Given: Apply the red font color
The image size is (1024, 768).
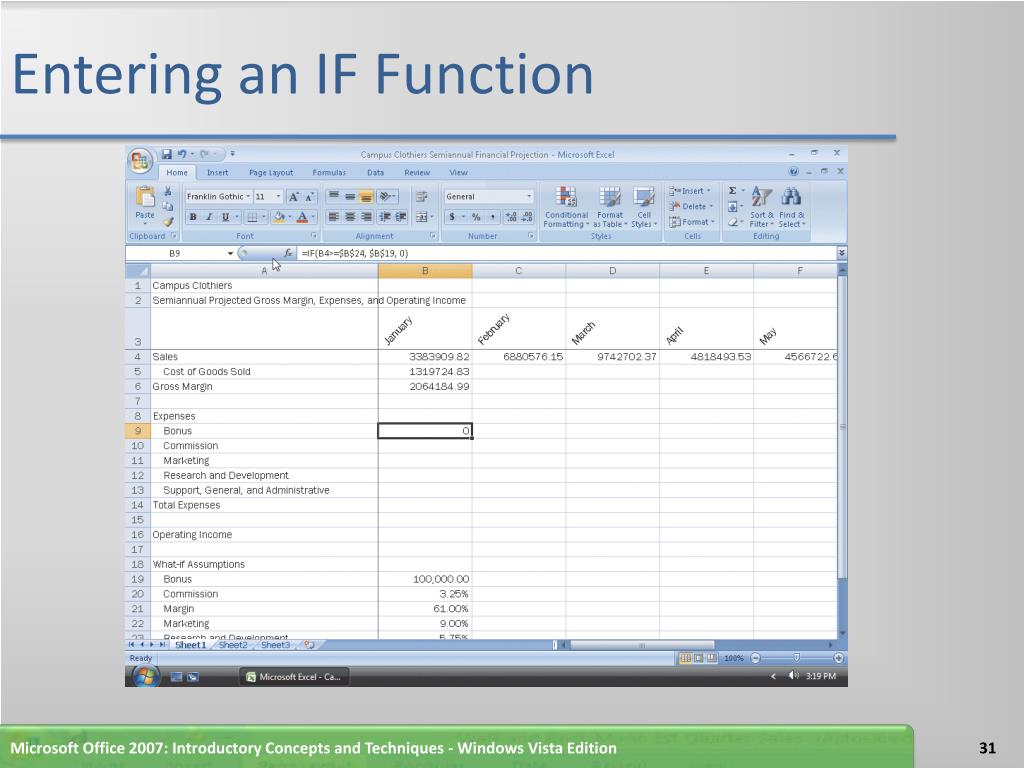Looking at the screenshot, I should (x=302, y=217).
